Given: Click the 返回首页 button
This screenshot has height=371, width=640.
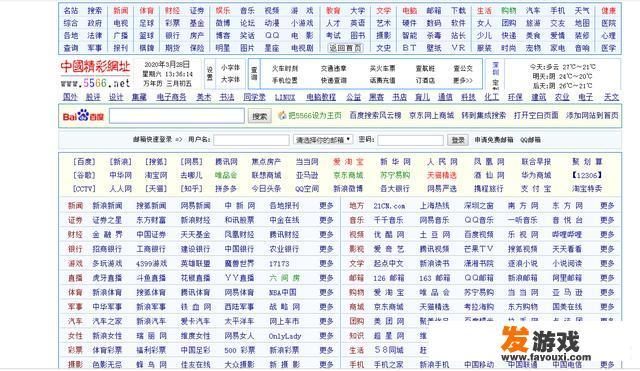Looking at the screenshot, I should pyautogui.click(x=345, y=48).
